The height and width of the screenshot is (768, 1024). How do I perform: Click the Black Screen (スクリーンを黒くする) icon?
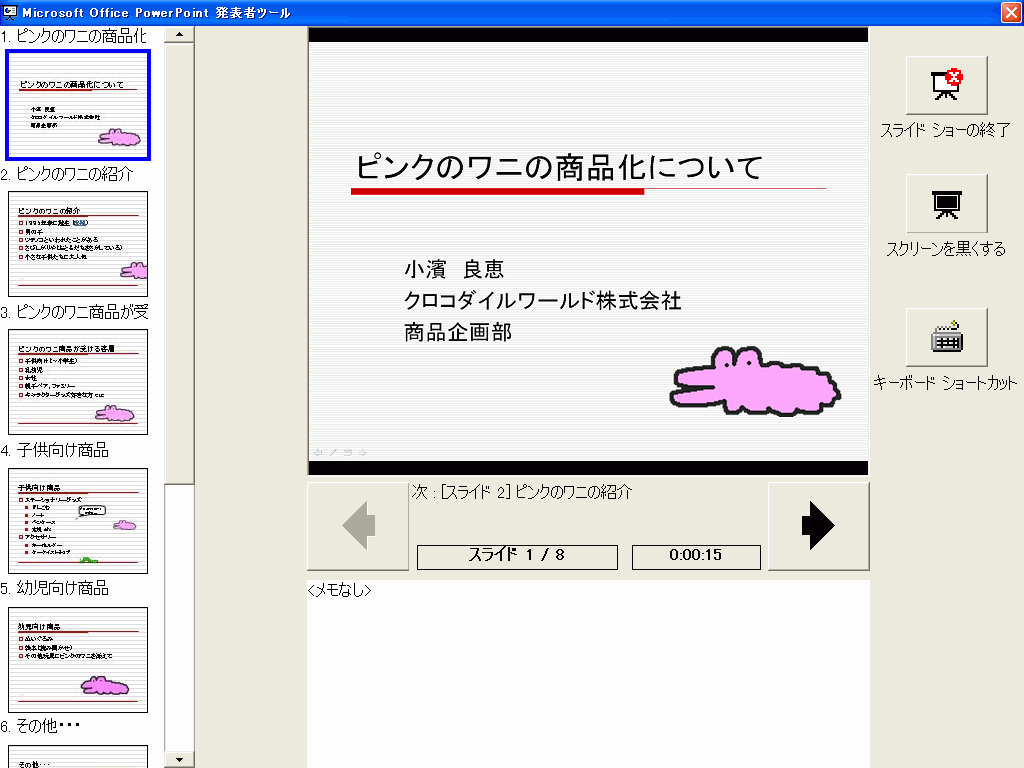(946, 204)
